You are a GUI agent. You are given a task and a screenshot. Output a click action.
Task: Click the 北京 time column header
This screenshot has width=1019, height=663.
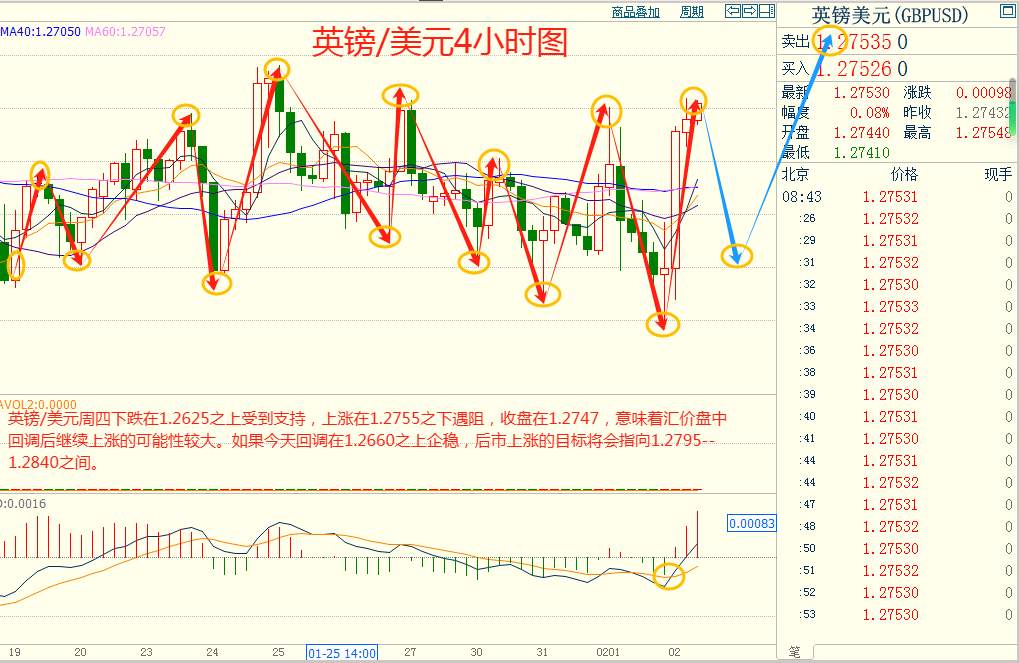795,174
